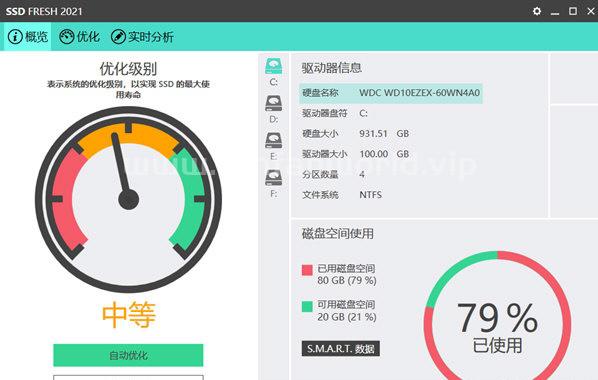Switch to the 优化 tab

tap(79, 37)
